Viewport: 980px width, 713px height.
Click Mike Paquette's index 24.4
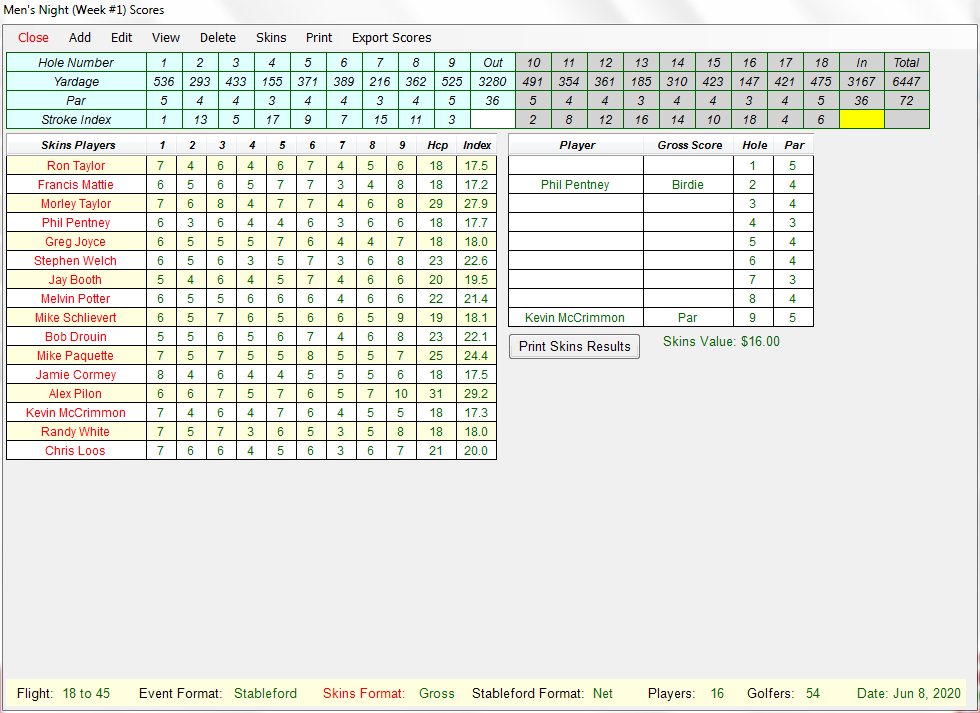click(476, 356)
